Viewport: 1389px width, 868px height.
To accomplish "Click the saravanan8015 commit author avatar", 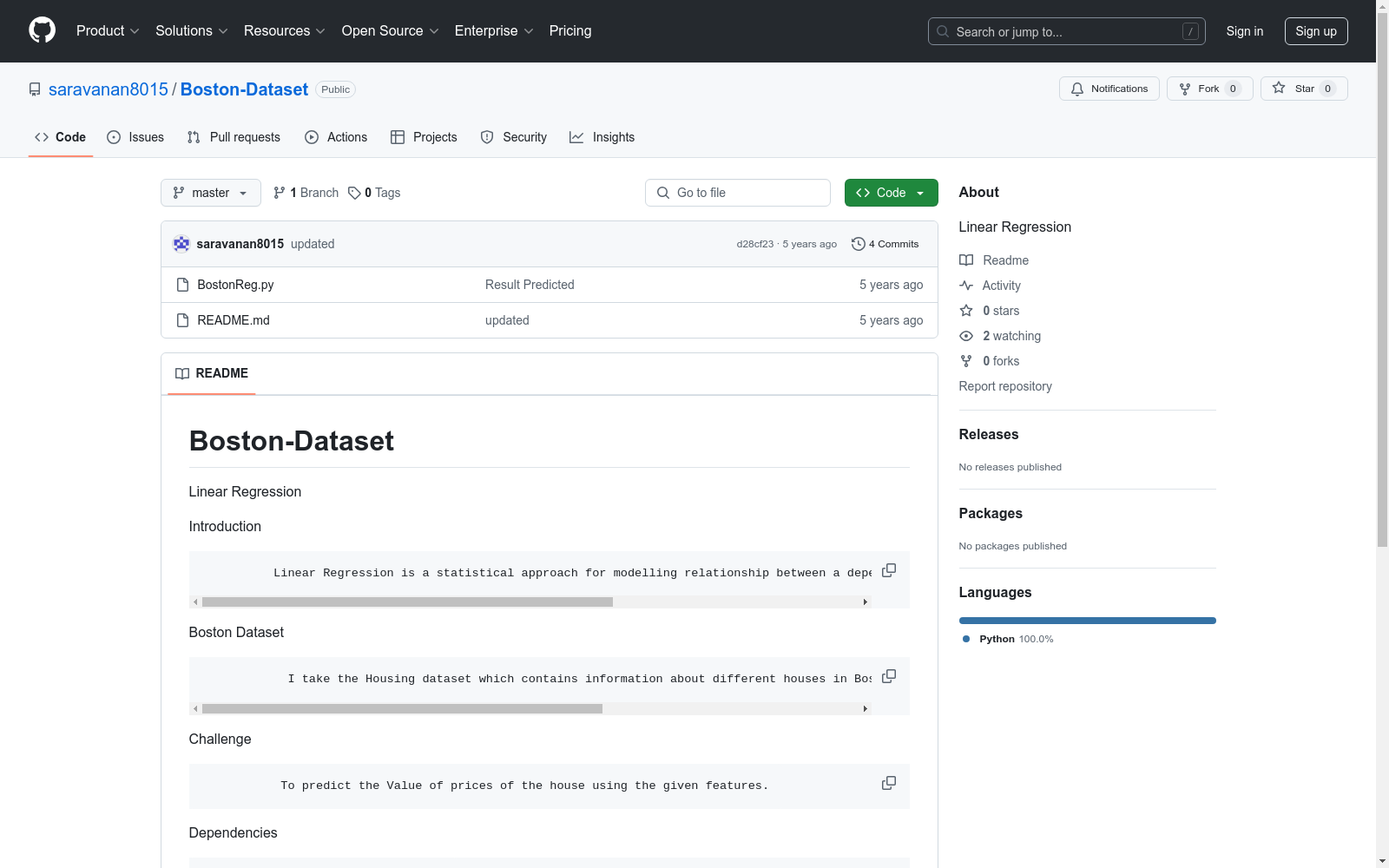I will [x=181, y=244].
